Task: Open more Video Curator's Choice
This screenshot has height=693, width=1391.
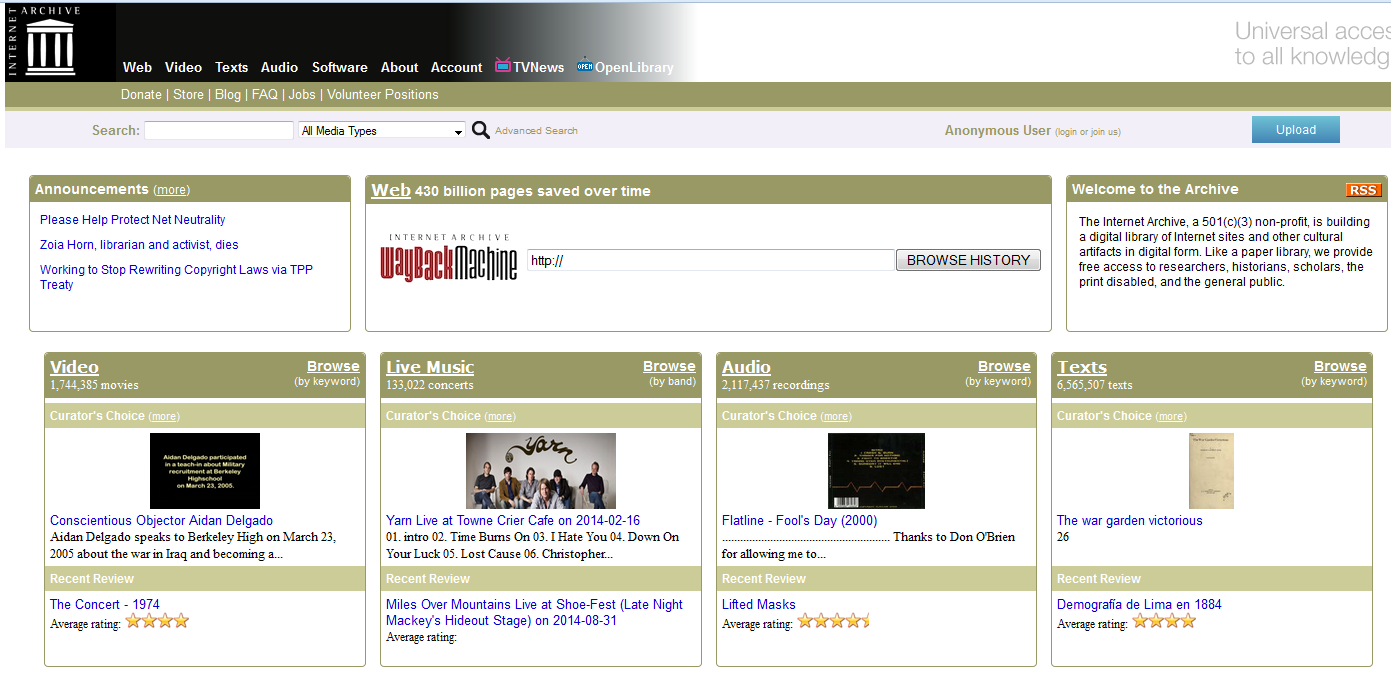Action: pyautogui.click(x=164, y=417)
